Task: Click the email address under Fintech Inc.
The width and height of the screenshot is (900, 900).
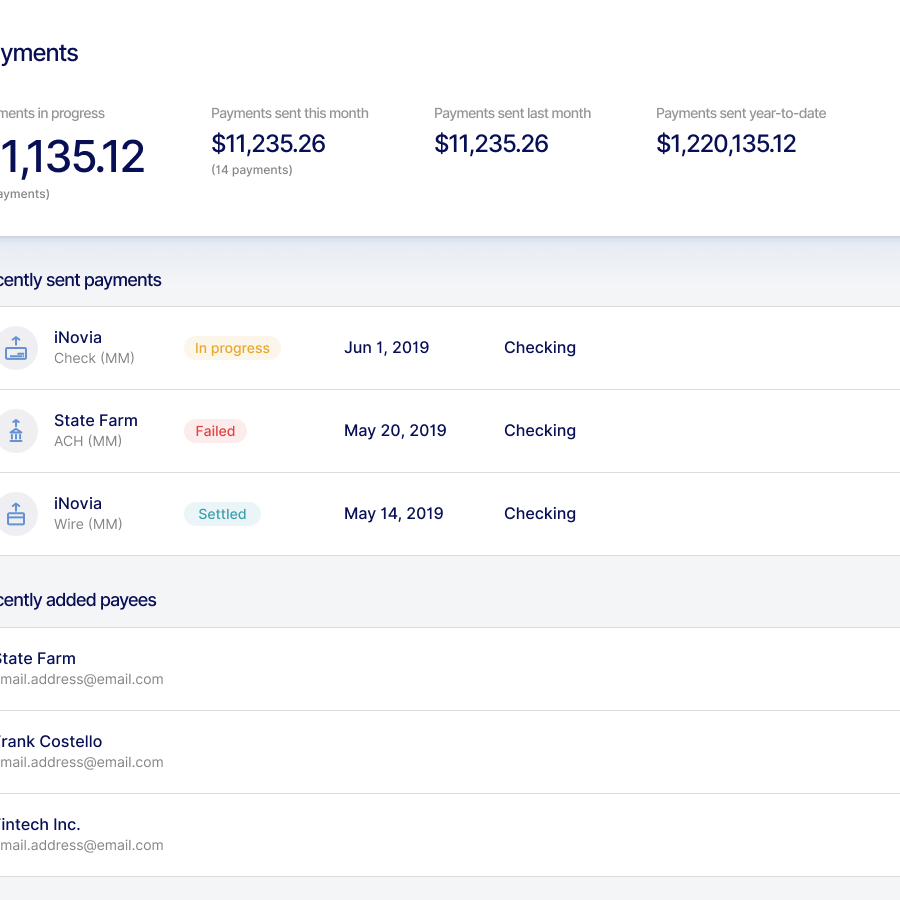Action: (x=82, y=845)
